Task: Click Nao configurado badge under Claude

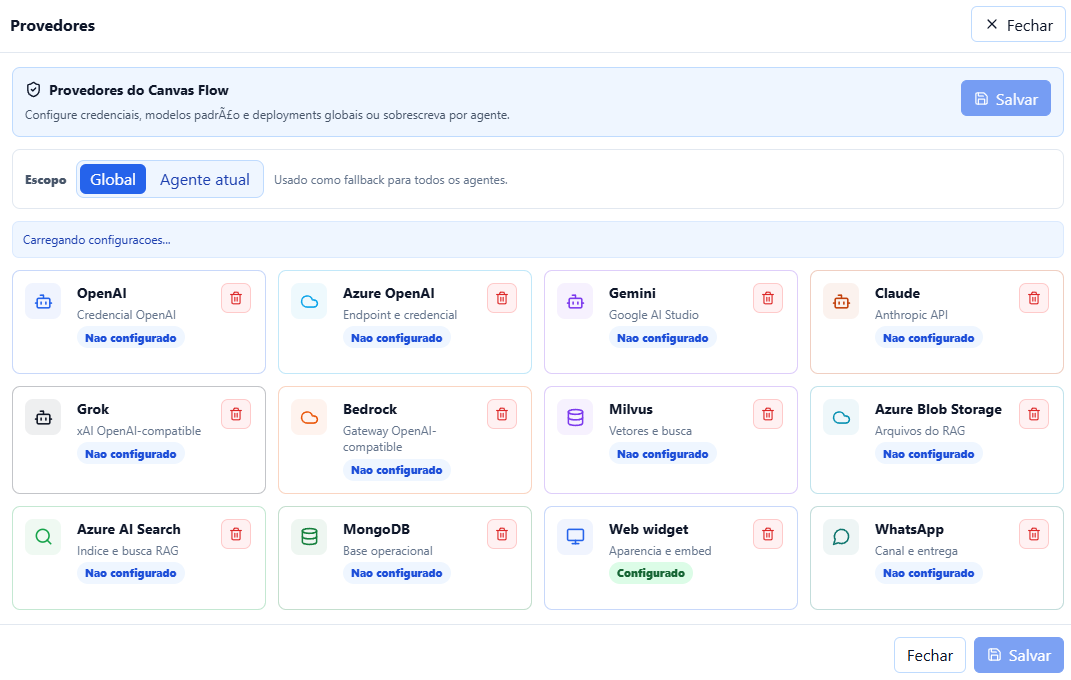Action: (x=929, y=338)
